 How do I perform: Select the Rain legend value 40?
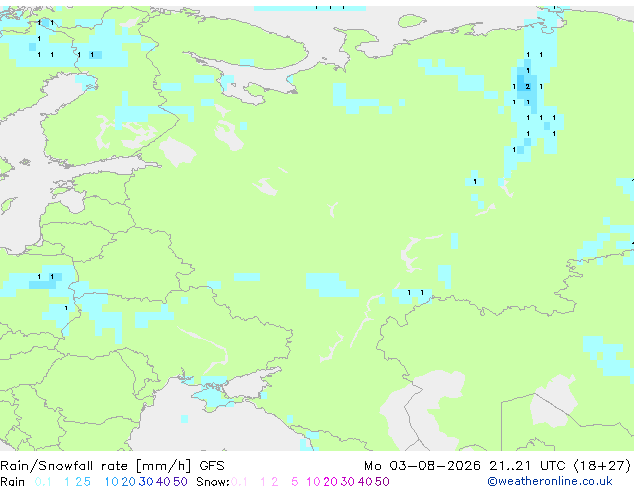[x=163, y=482]
